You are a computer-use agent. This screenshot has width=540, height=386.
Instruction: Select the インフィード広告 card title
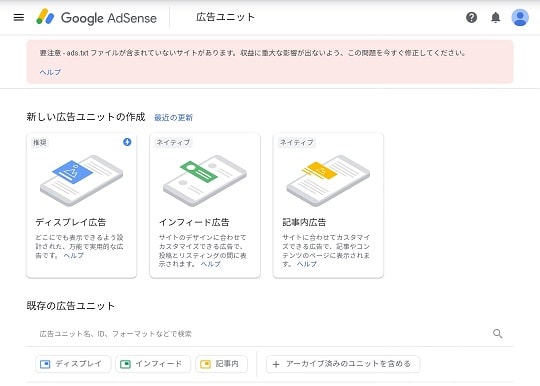click(x=194, y=222)
